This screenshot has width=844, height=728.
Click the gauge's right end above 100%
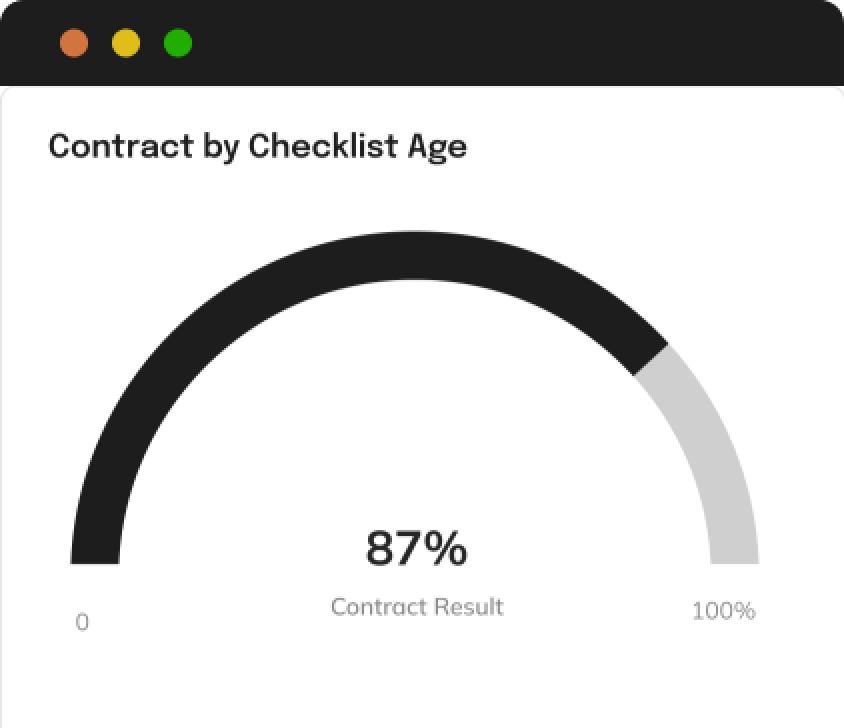[x=735, y=555]
